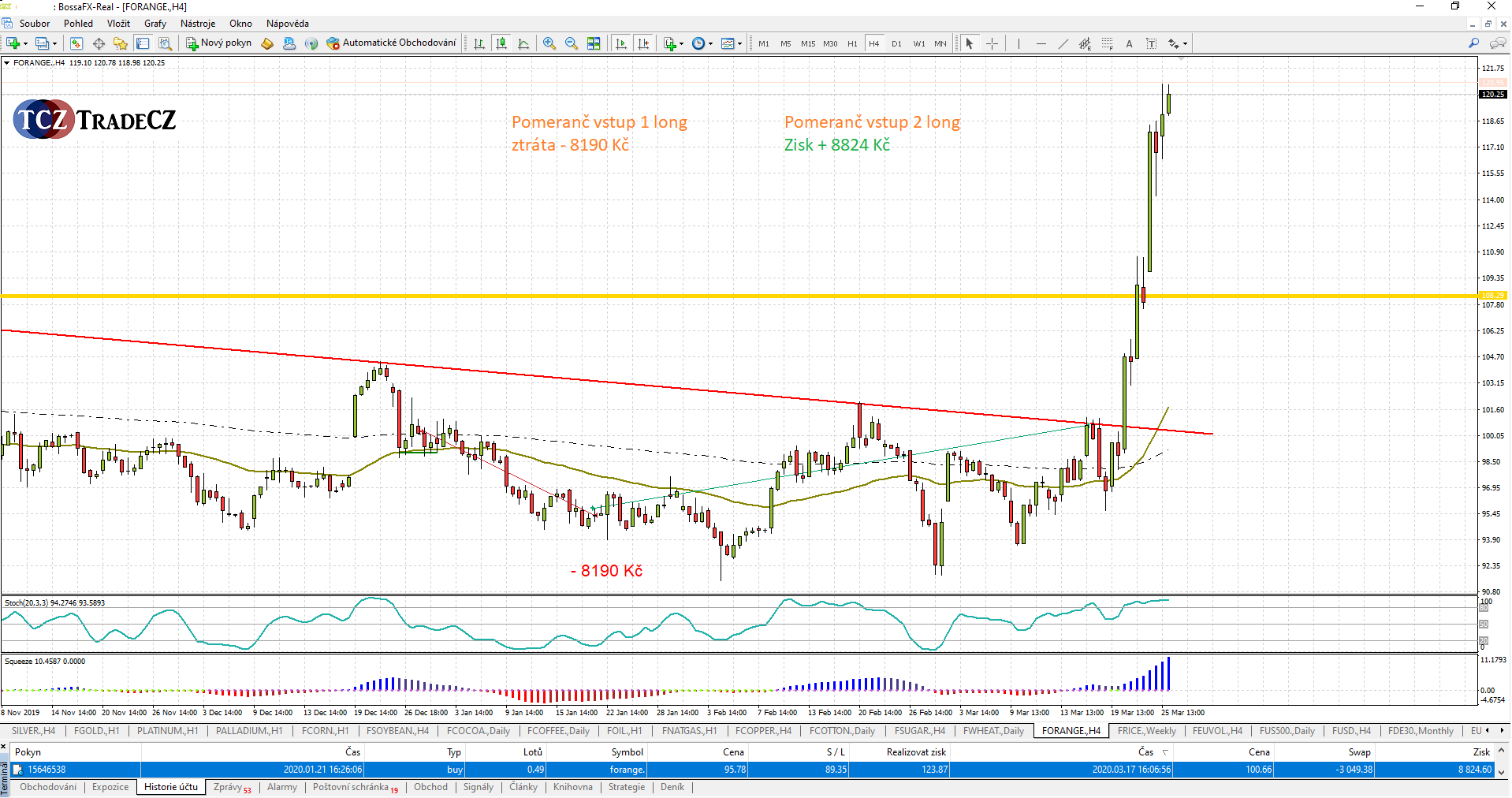Click the zoom out magnifier icon
Image resolution: width=1512 pixels, height=798 pixels.
[x=572, y=43]
